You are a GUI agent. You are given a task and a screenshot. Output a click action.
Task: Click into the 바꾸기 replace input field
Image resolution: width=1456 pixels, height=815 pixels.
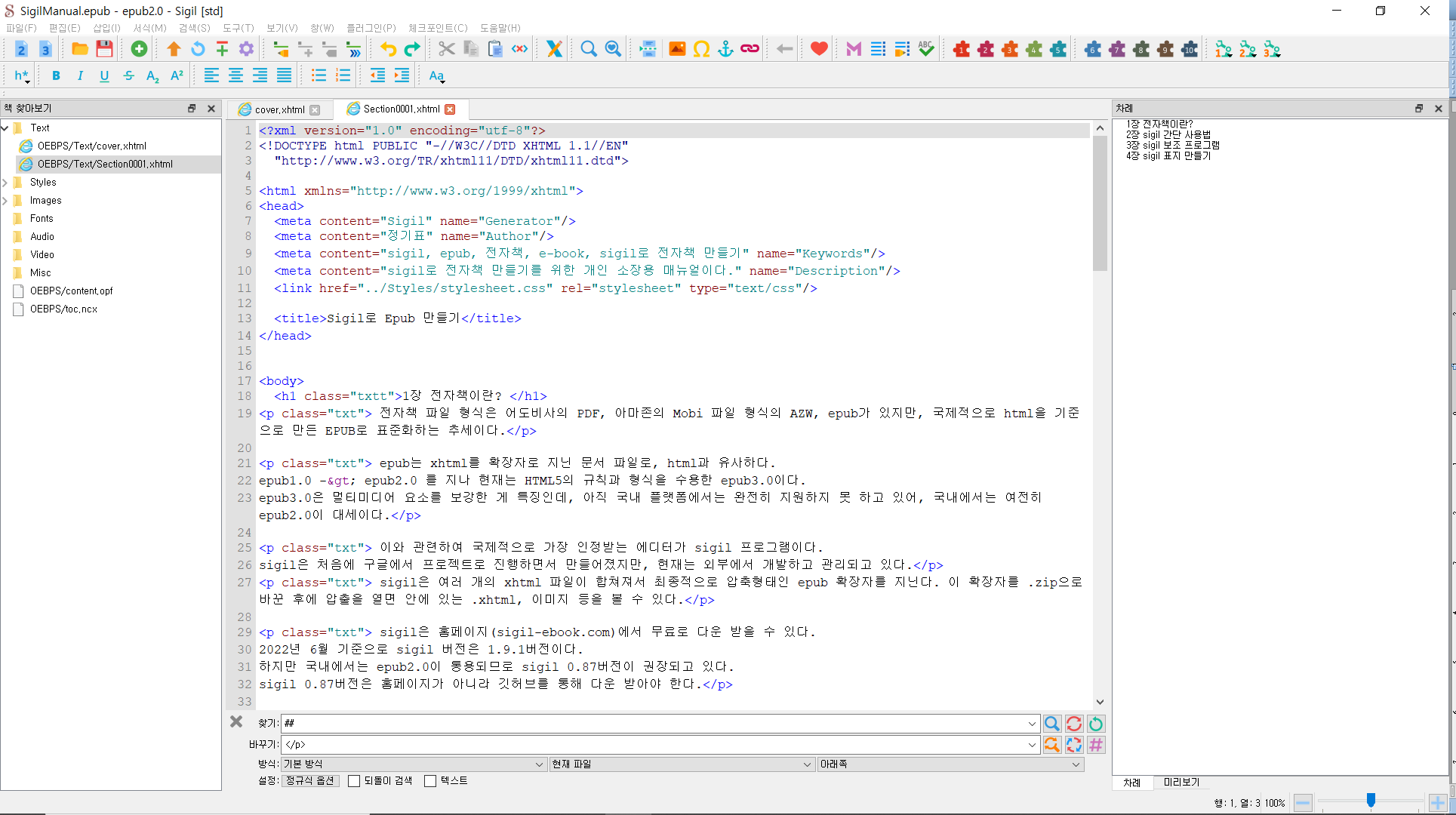[653, 745]
